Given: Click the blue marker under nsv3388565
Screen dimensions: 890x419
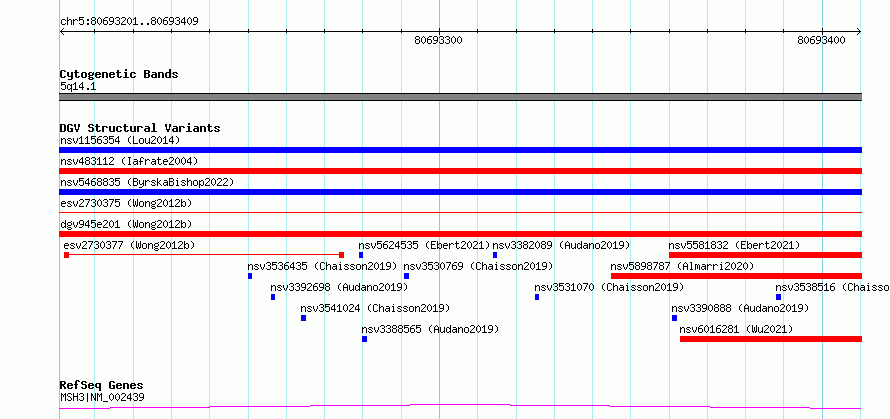Looking at the screenshot, I should (x=364, y=339).
